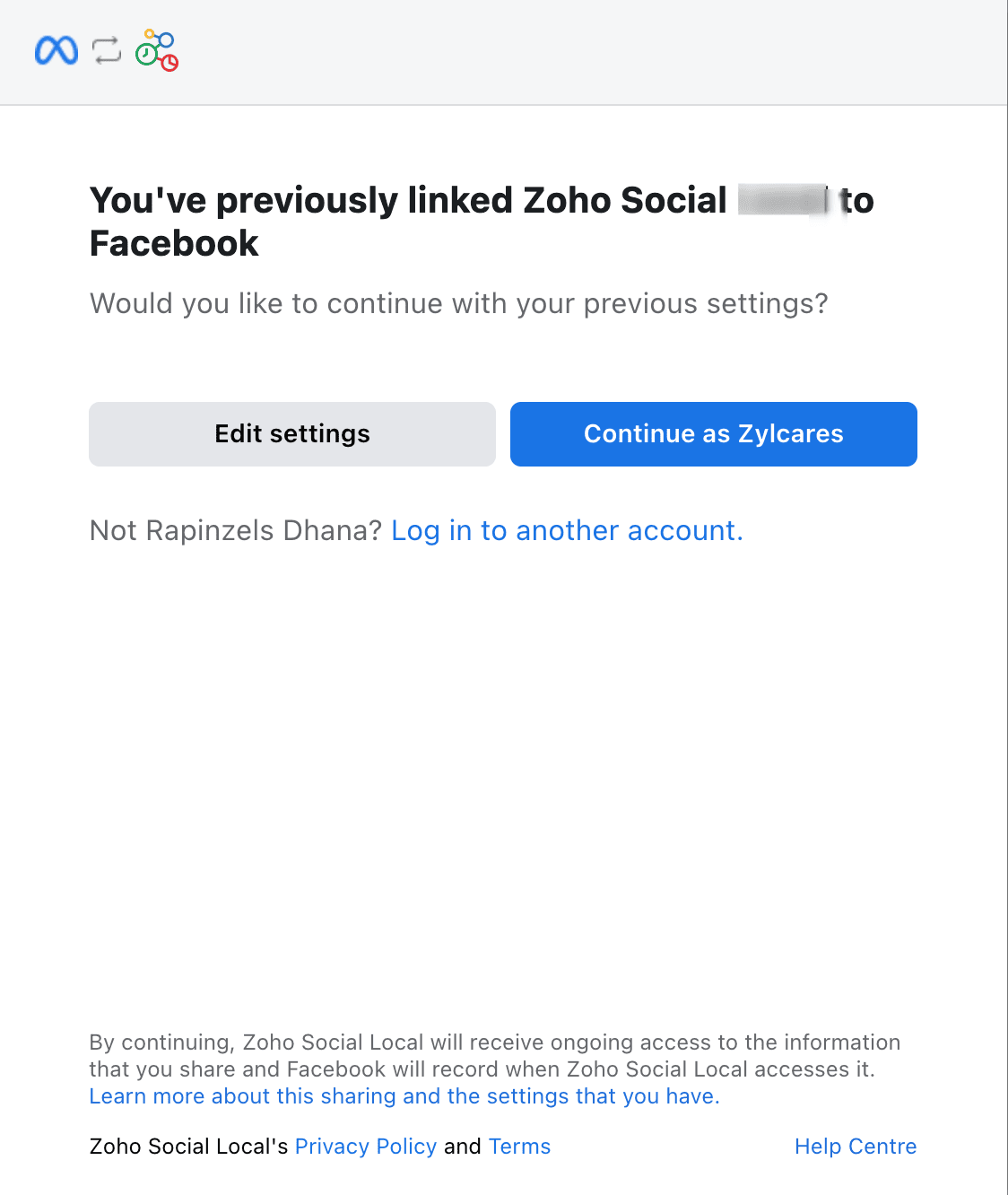The height and width of the screenshot is (1195, 1008).
Task: Click the "Not Rapinzels Dhana?" text
Action: point(236,531)
